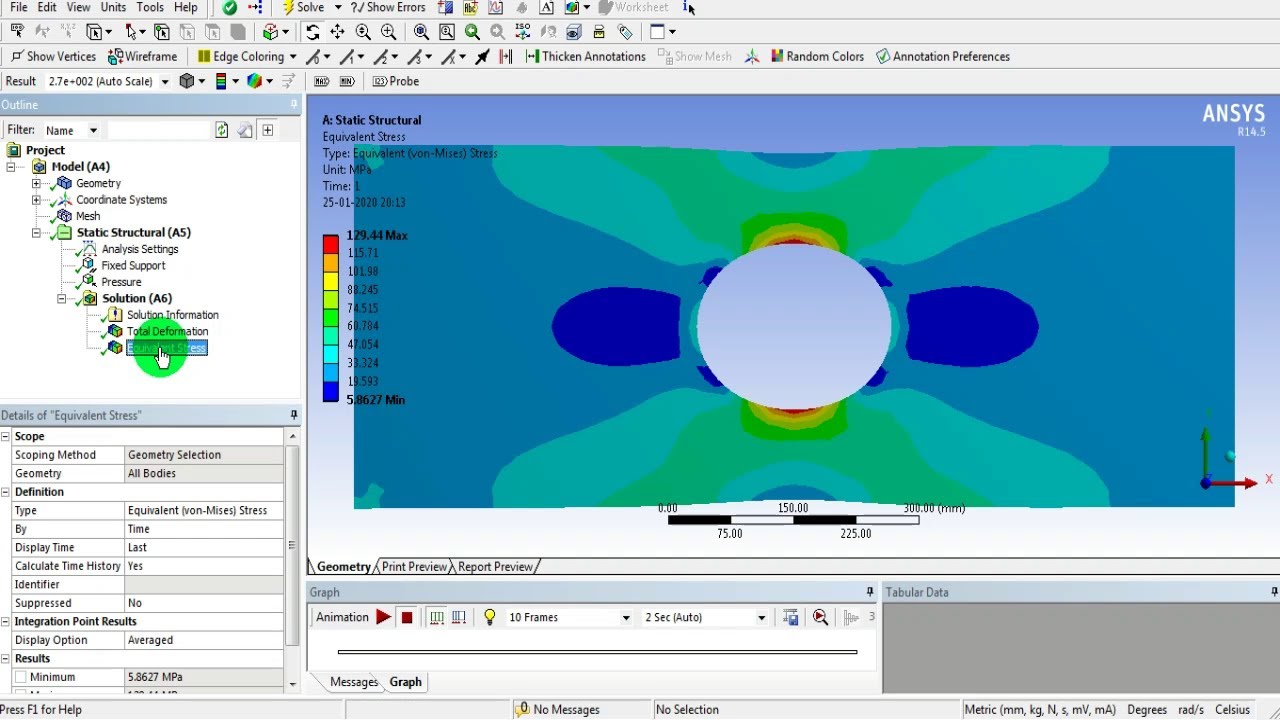Viewport: 1280px width, 720px height.
Task: Open the File menu
Action: tap(18, 7)
